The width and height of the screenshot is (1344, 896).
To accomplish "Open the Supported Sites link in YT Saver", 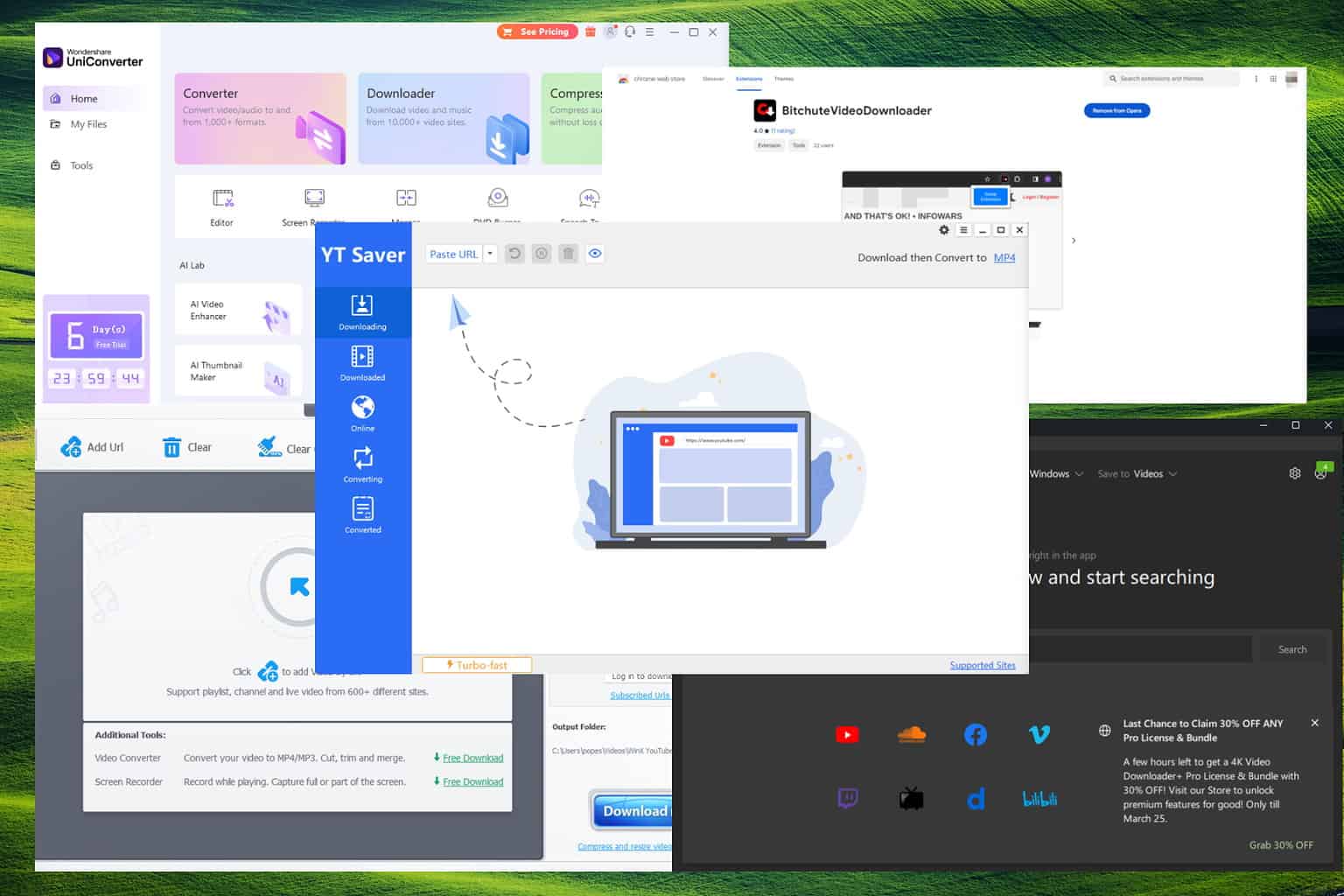I will (983, 665).
